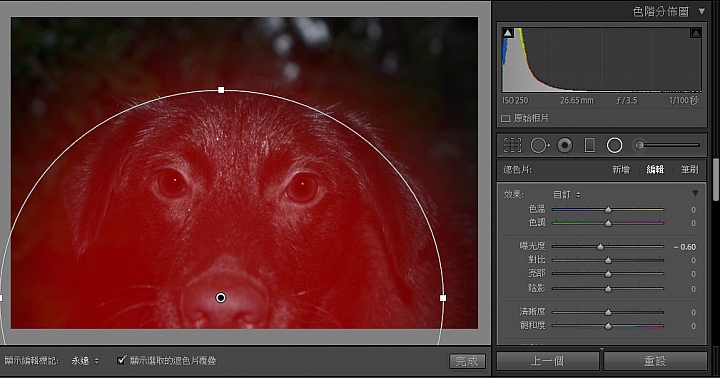This screenshot has width=720, height=378.
Task: Click the 曝光度 label
Action: [x=532, y=246]
